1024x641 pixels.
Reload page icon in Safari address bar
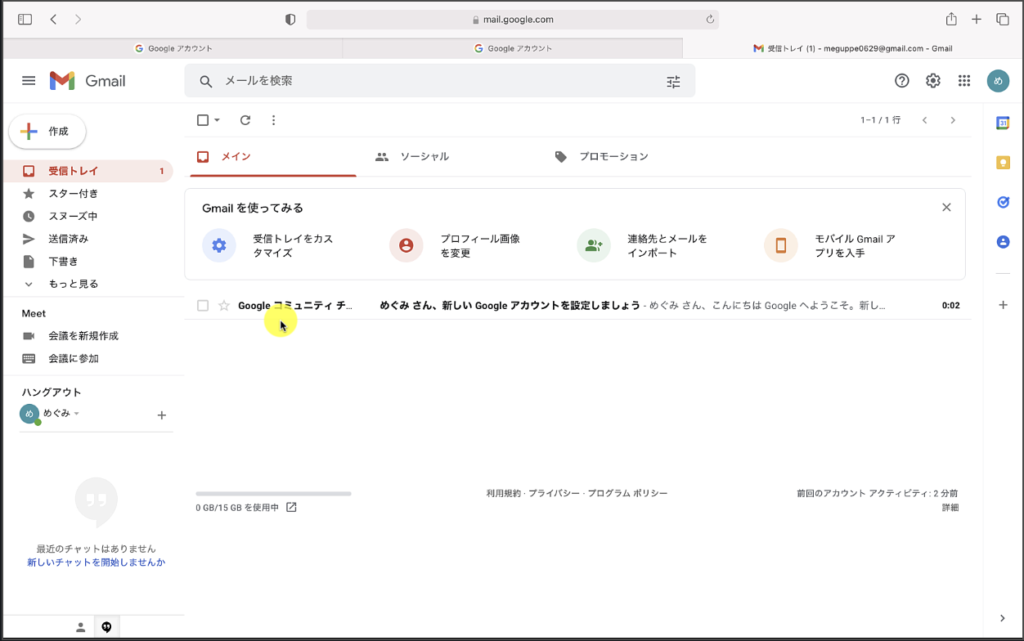(x=710, y=20)
